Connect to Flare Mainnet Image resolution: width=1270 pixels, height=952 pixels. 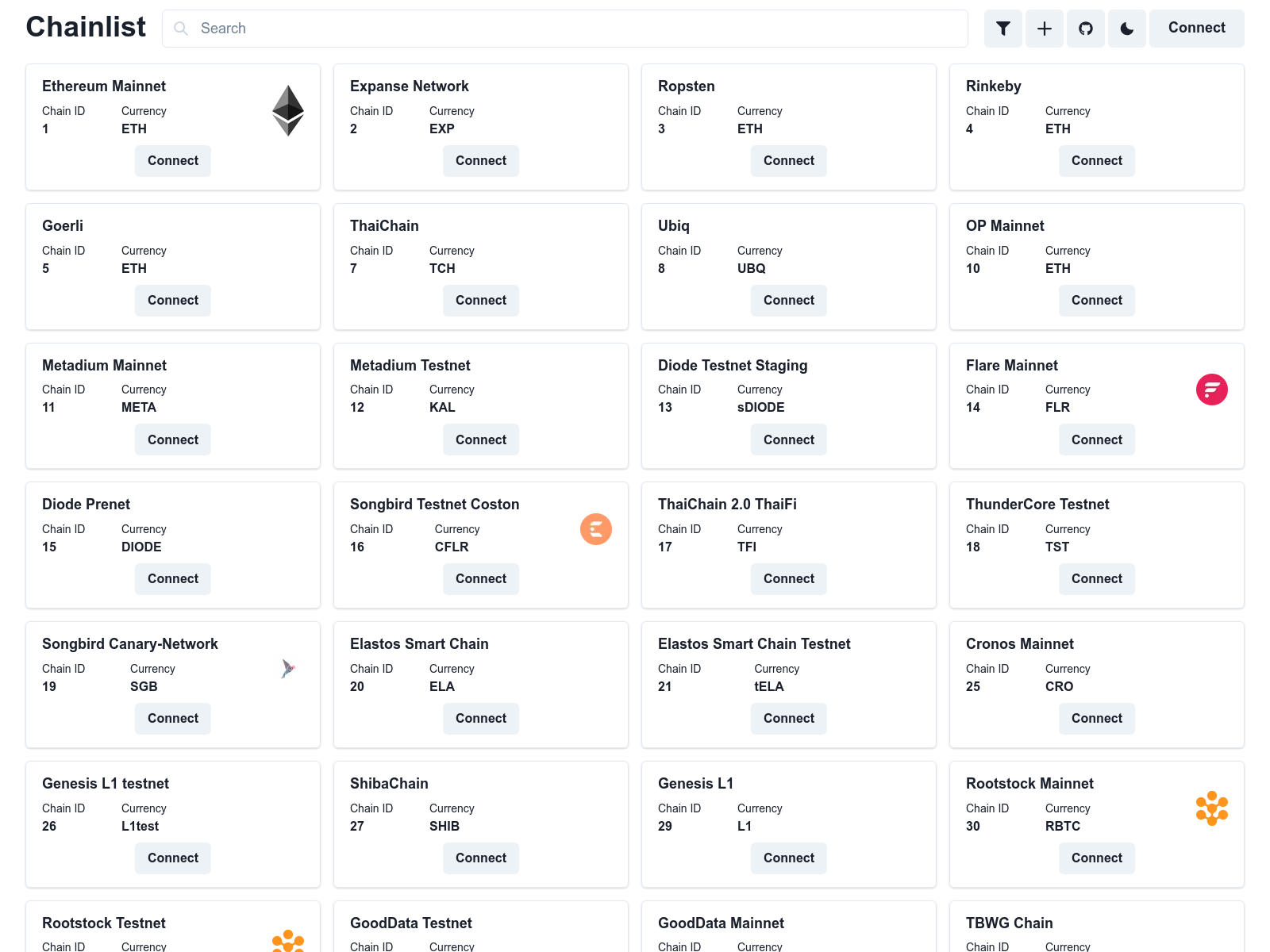[x=1097, y=440]
